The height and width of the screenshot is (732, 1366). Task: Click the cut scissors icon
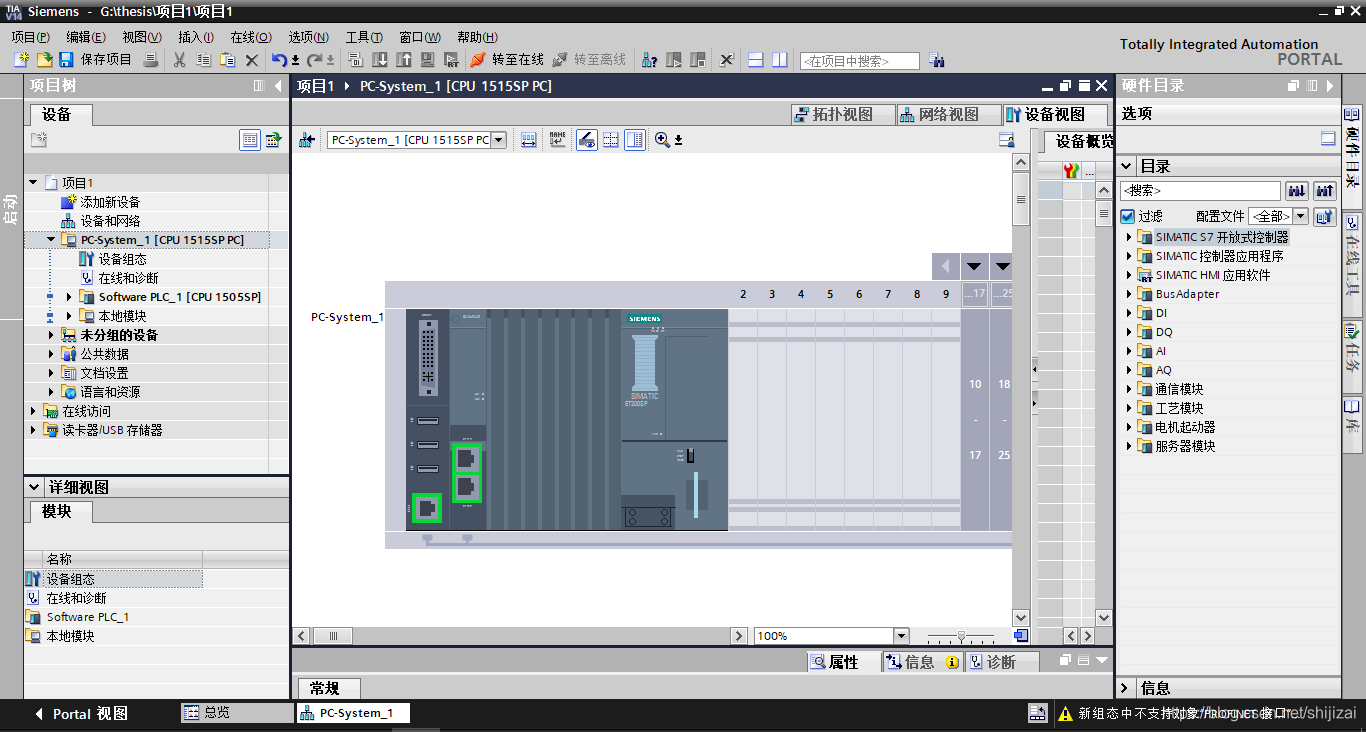[x=179, y=60]
